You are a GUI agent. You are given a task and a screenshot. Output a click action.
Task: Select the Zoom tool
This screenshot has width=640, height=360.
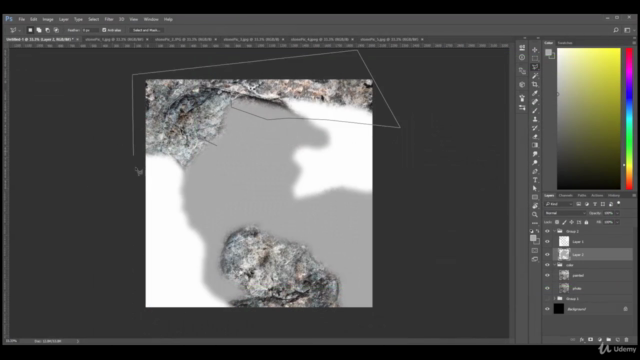click(x=535, y=214)
